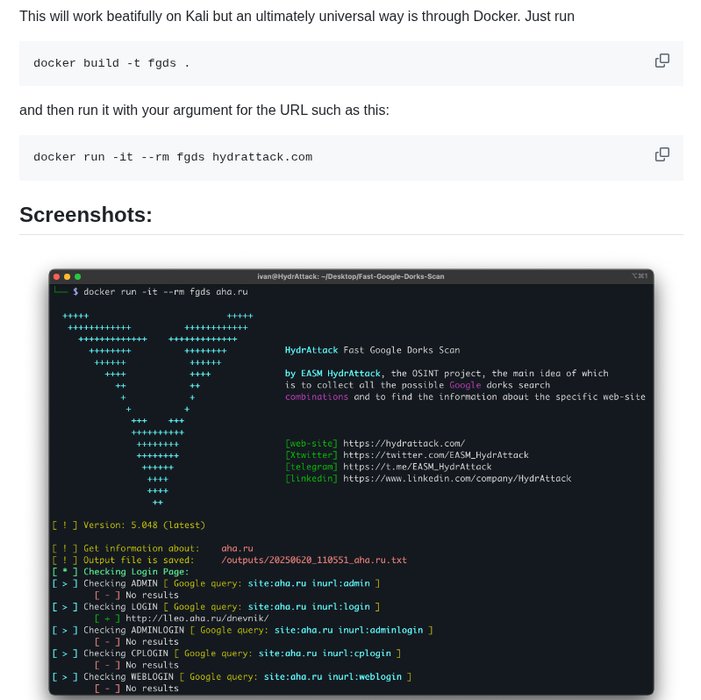The image size is (701, 700).
Task: Open the terminal screenshot image
Action: click(x=351, y=482)
